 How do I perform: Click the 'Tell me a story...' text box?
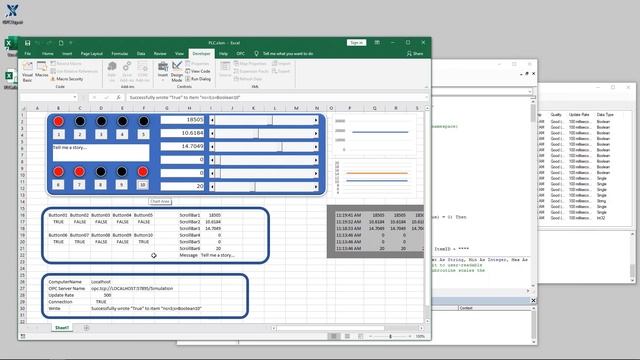tap(101, 153)
